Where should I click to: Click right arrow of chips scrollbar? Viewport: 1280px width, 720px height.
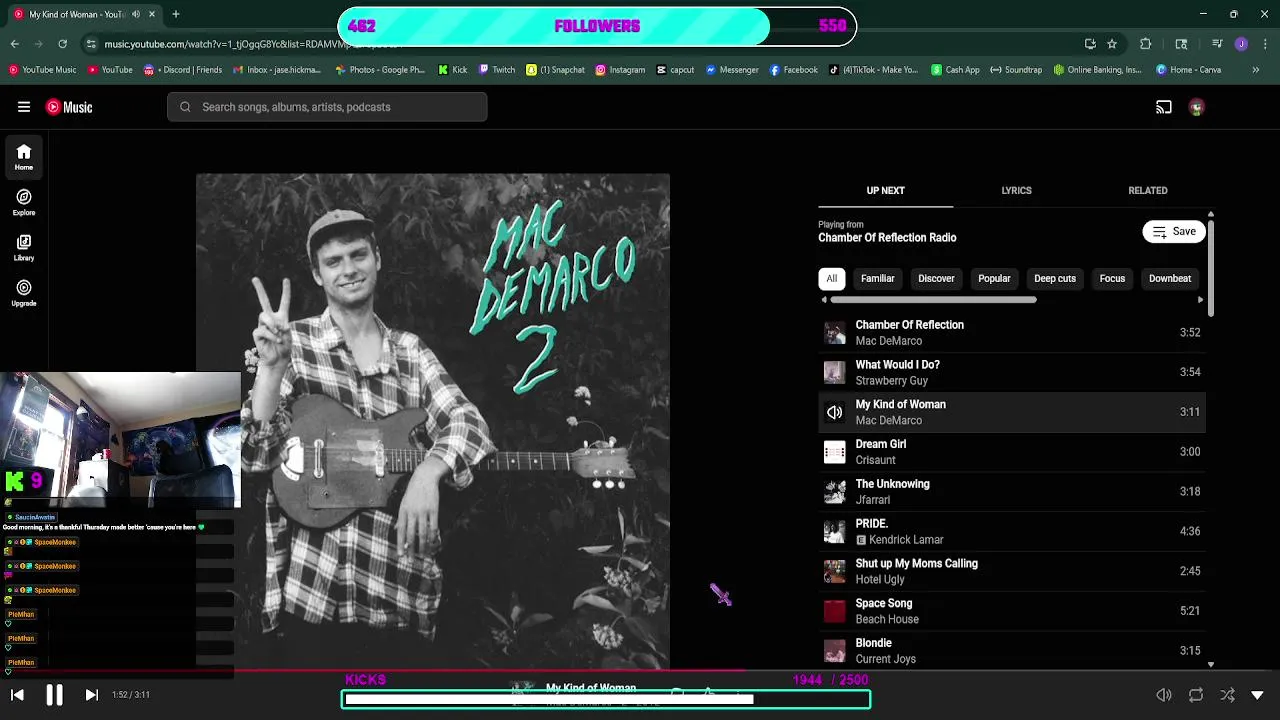[1200, 300]
